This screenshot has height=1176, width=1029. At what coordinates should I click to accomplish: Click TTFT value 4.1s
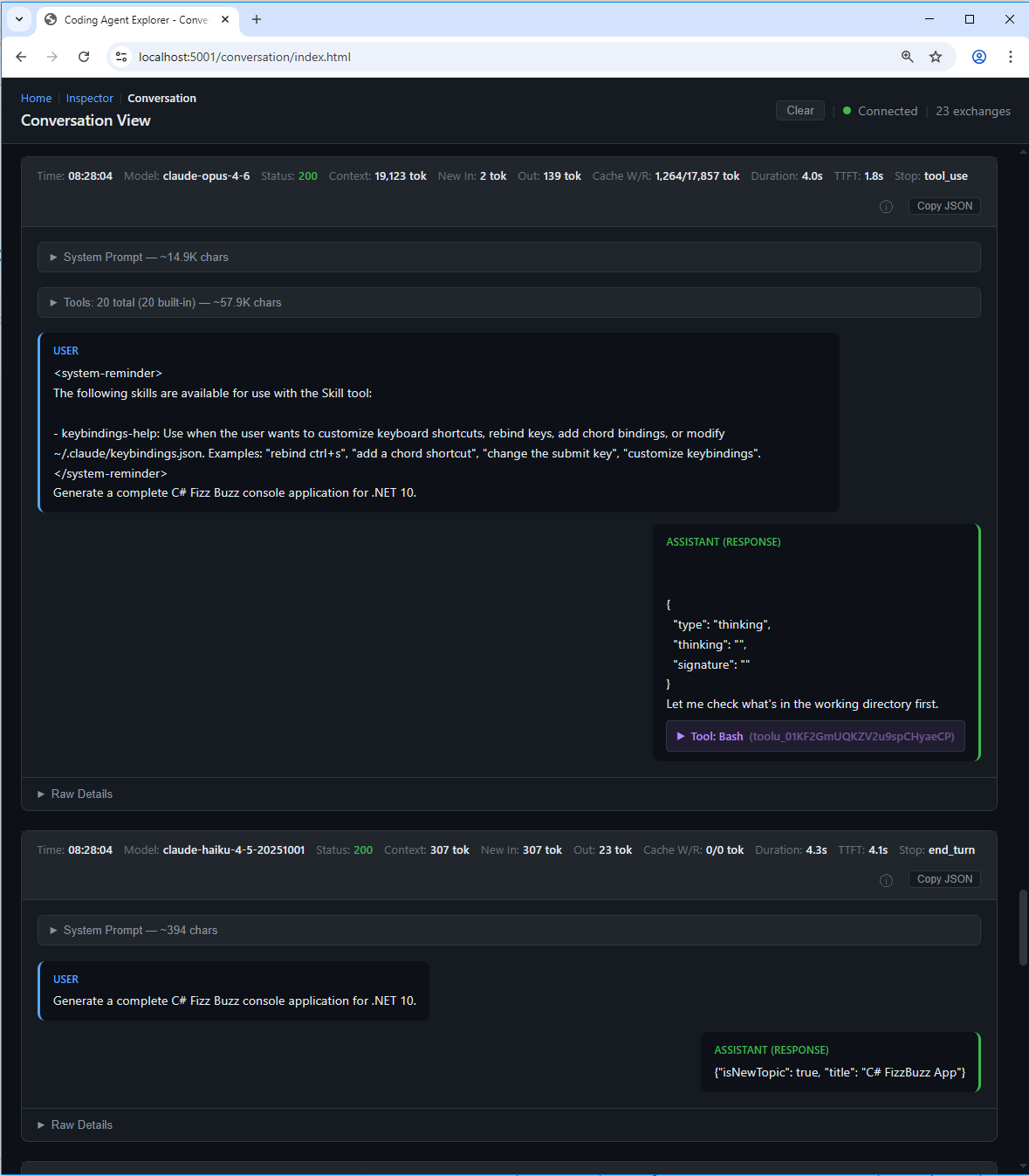coord(878,850)
